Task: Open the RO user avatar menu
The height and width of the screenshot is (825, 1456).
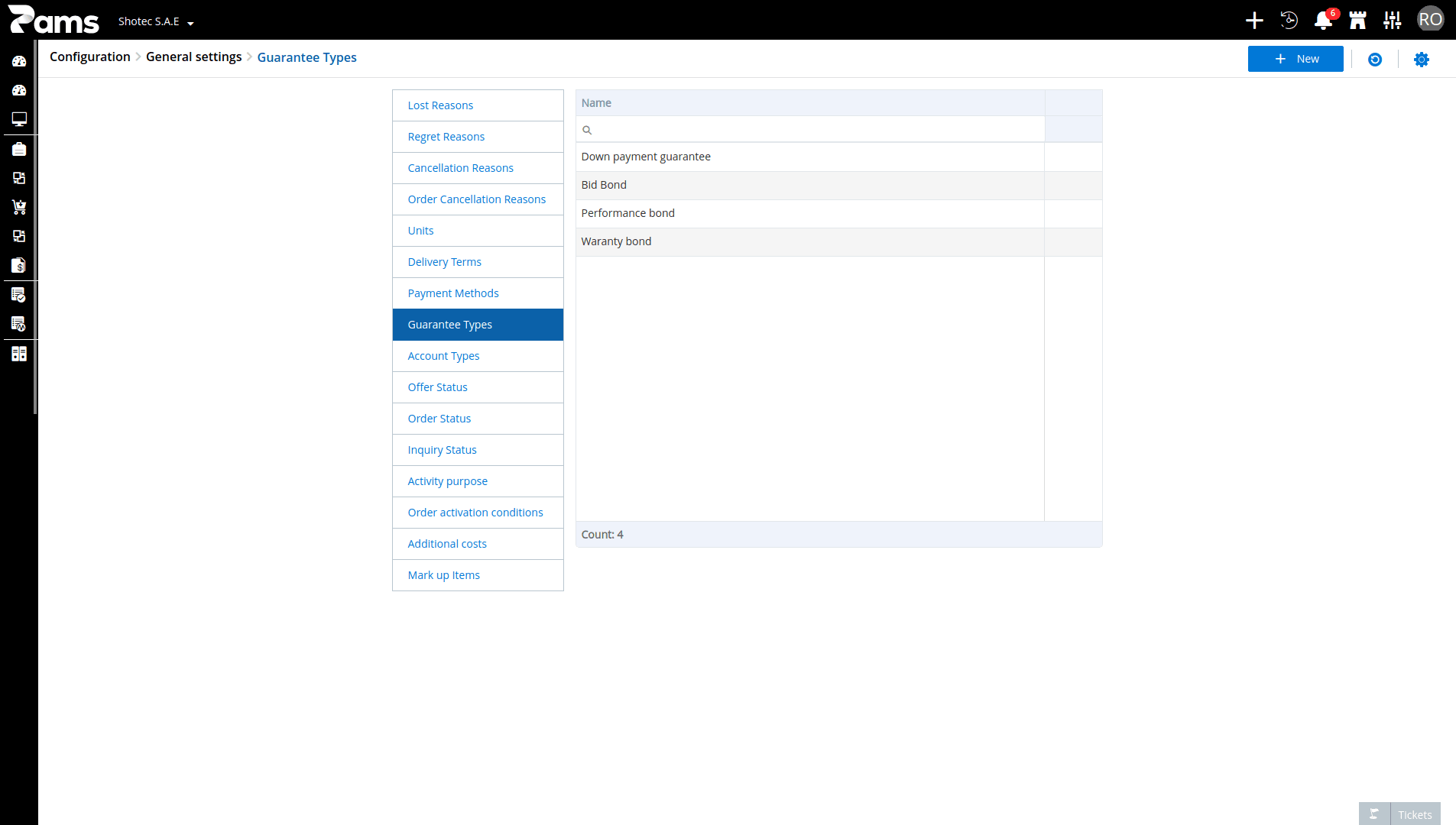Action: pos(1430,20)
